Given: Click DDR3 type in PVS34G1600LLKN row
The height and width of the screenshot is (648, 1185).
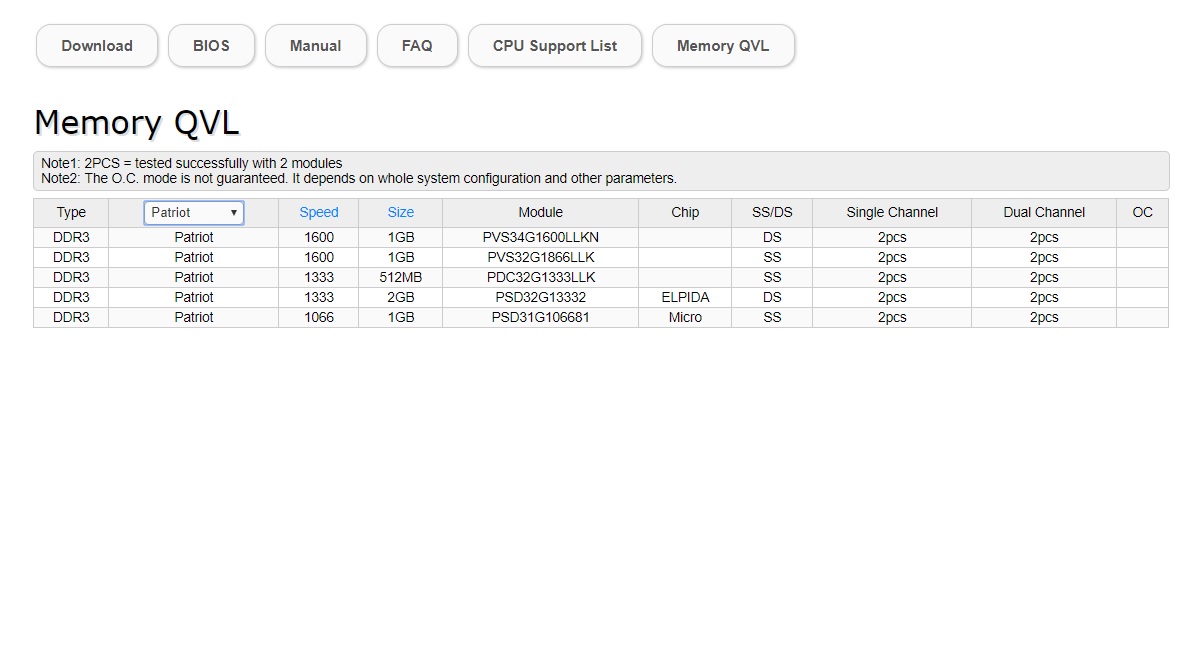Looking at the screenshot, I should (x=71, y=237).
